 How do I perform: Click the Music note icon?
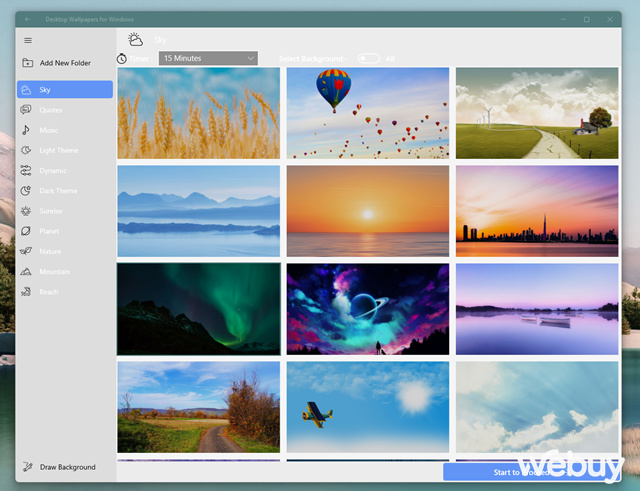pyautogui.click(x=26, y=130)
